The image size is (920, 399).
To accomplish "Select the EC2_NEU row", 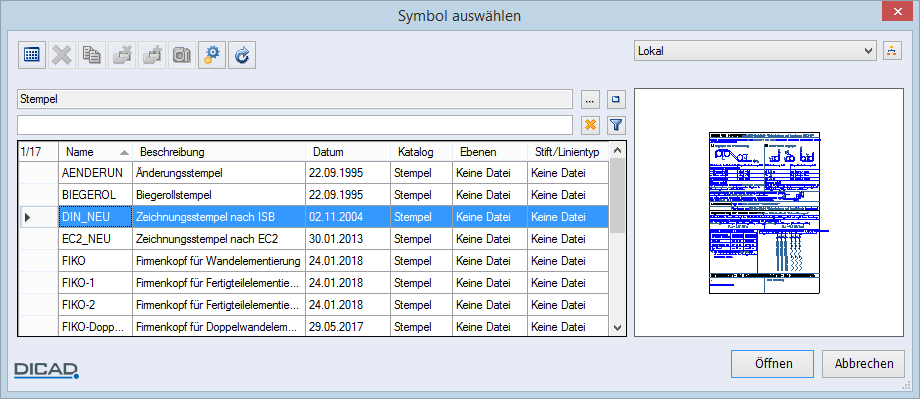I will 313,239.
